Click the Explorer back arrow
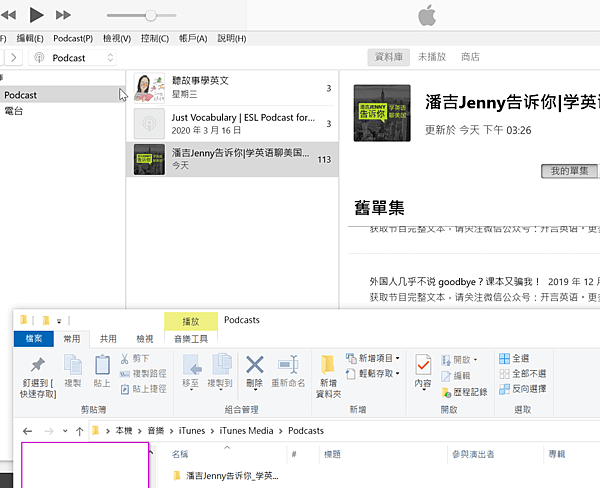Image resolution: width=600 pixels, height=488 pixels. coord(28,431)
